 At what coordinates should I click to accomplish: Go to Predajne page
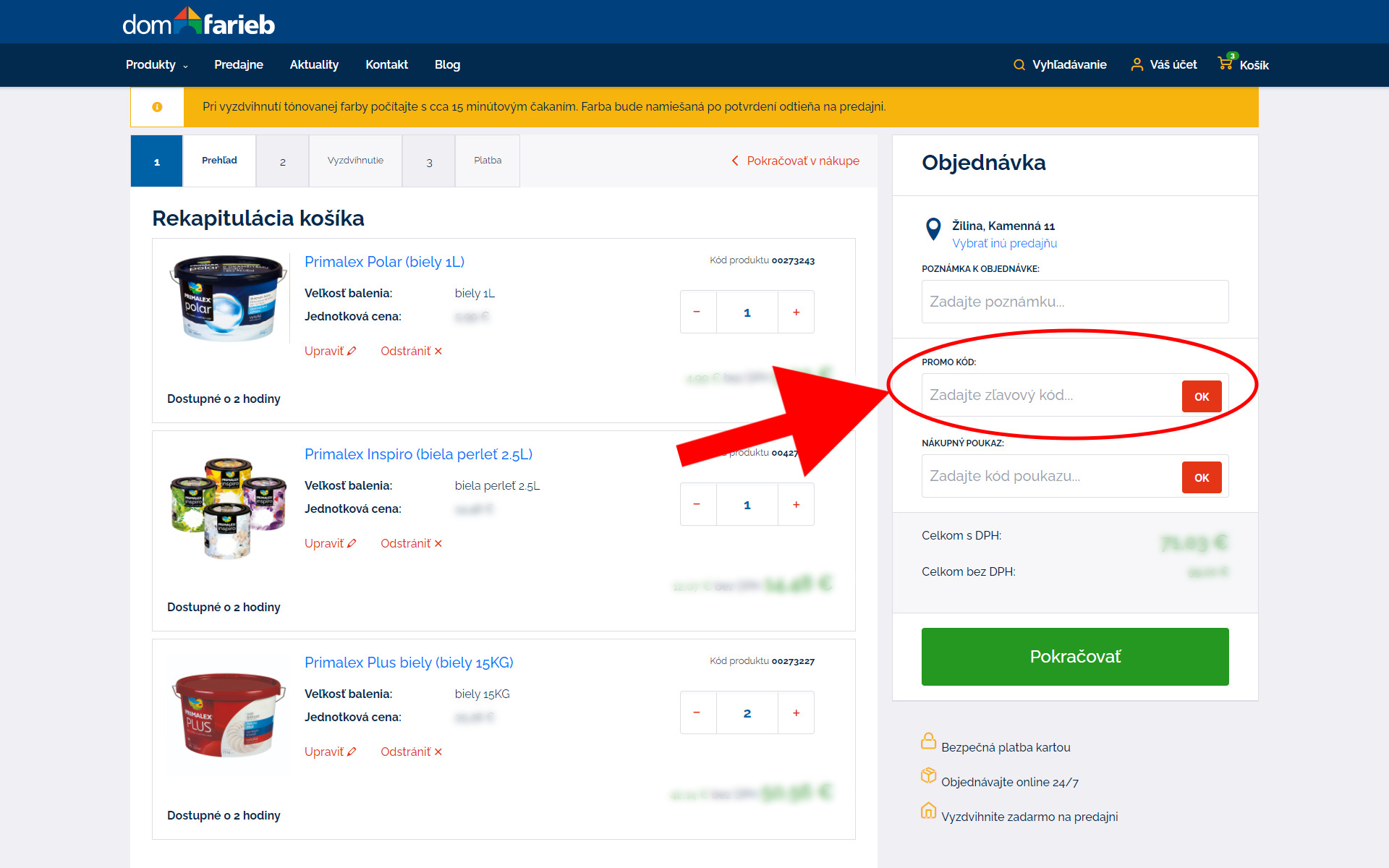pyautogui.click(x=239, y=65)
